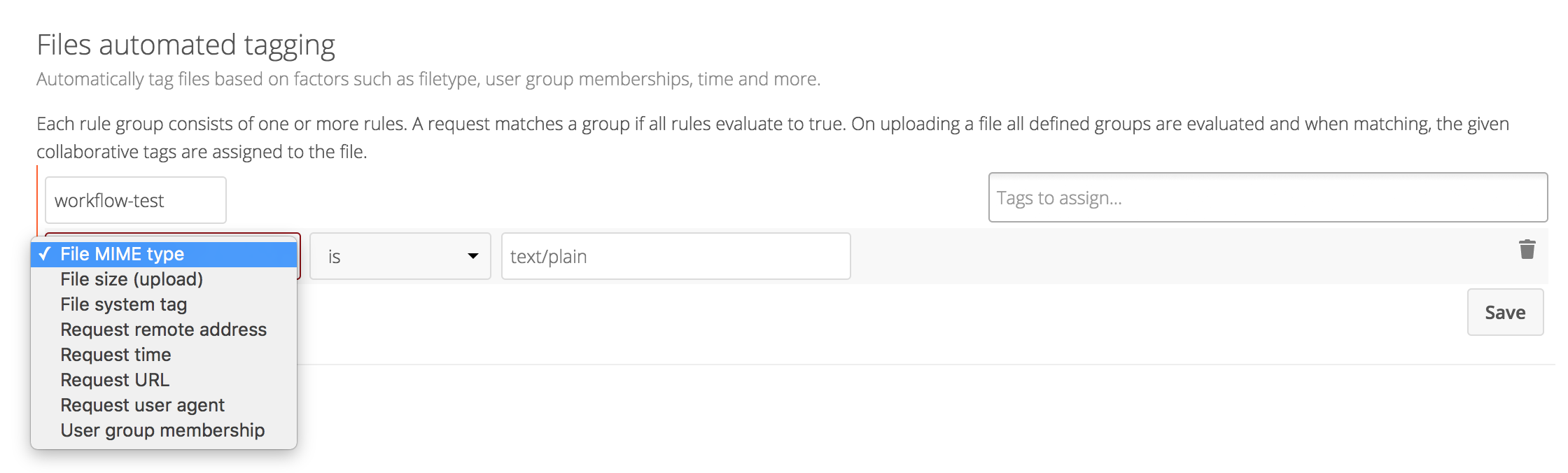The height and width of the screenshot is (473, 1568).
Task: Click the "workflow-test" group name field
Action: click(135, 199)
